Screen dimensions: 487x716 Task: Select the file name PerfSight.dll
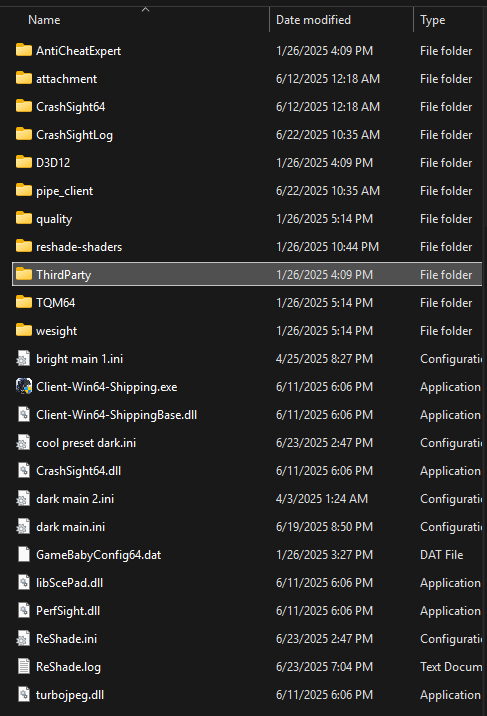68,611
